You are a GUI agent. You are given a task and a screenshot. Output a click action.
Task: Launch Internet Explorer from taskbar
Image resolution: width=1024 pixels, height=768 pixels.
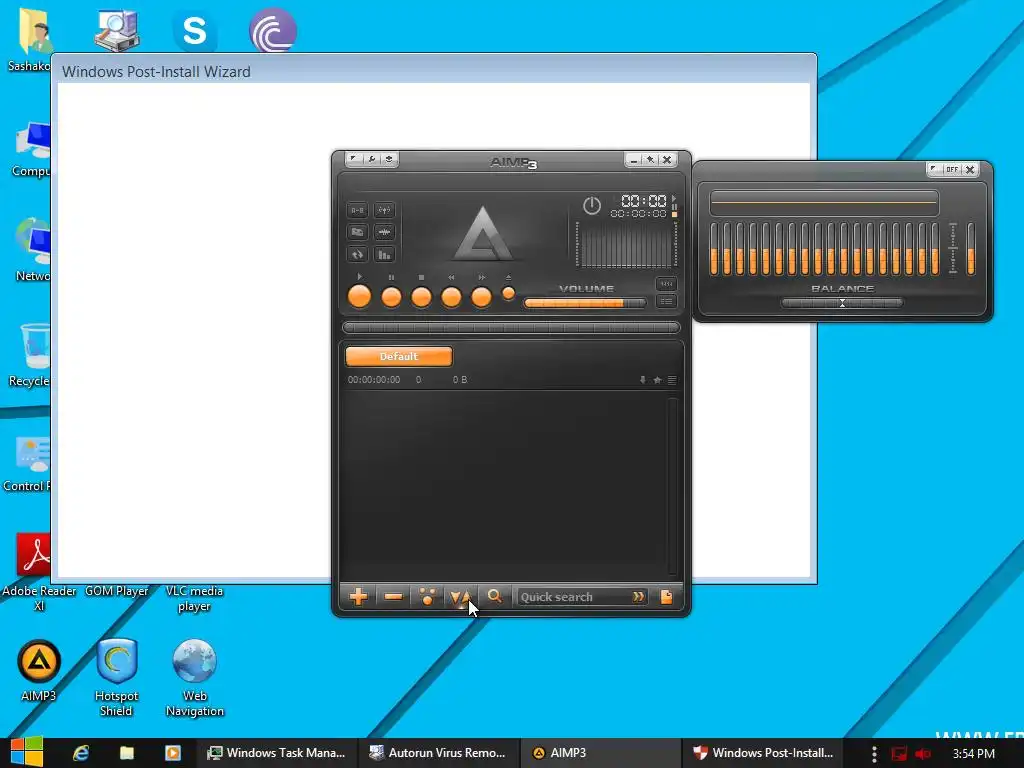point(81,752)
